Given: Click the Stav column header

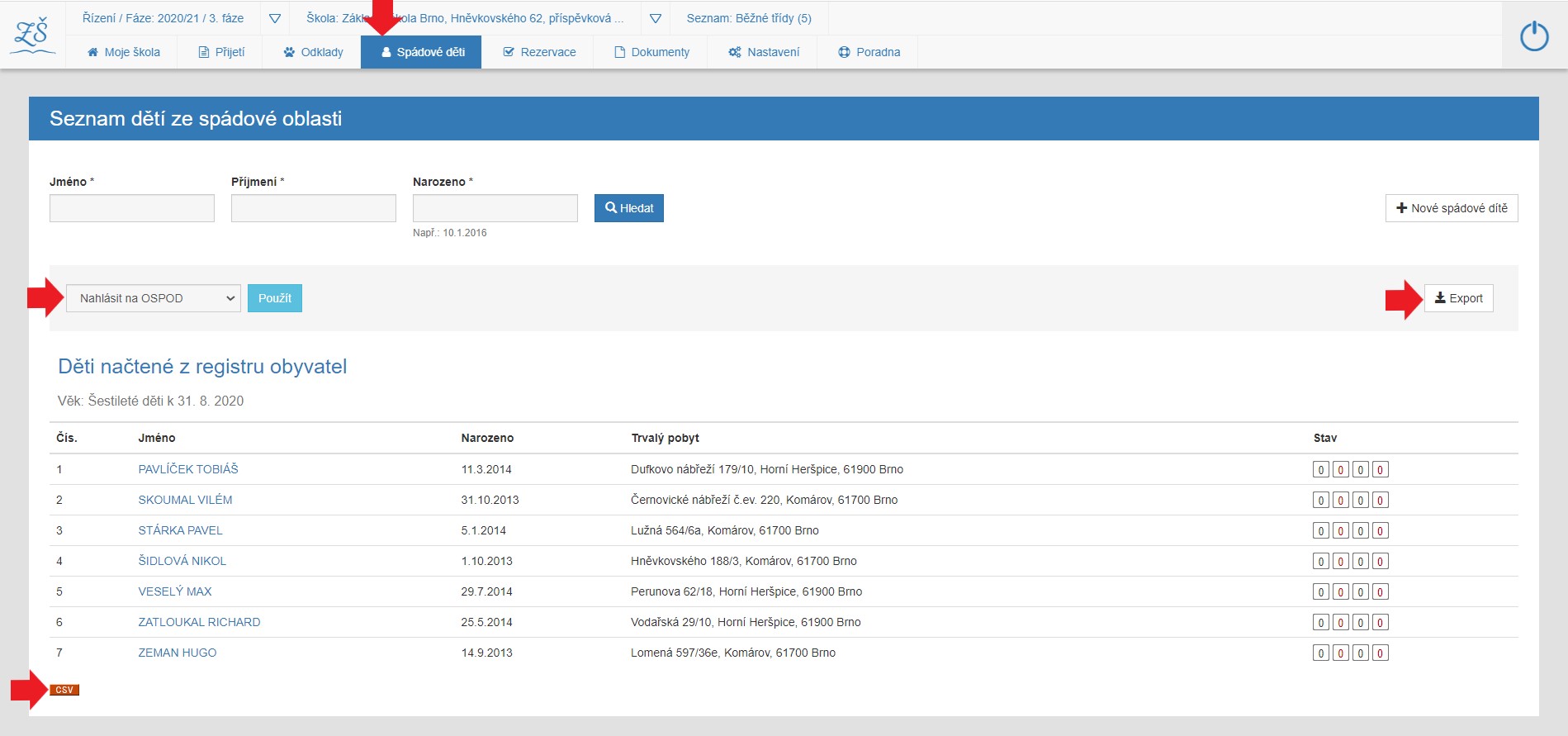Looking at the screenshot, I should (1325, 438).
